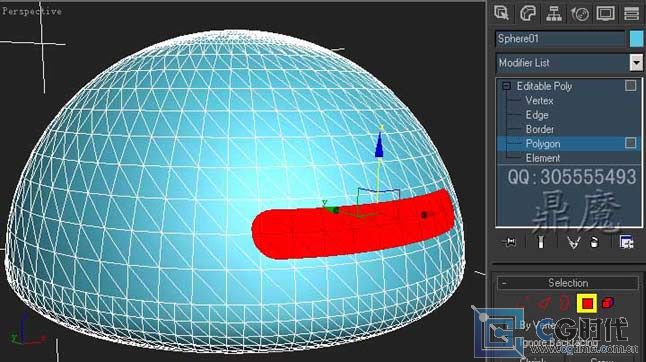Click Remove Modifier from stack button
The width and height of the screenshot is (646, 362).
tap(594, 242)
